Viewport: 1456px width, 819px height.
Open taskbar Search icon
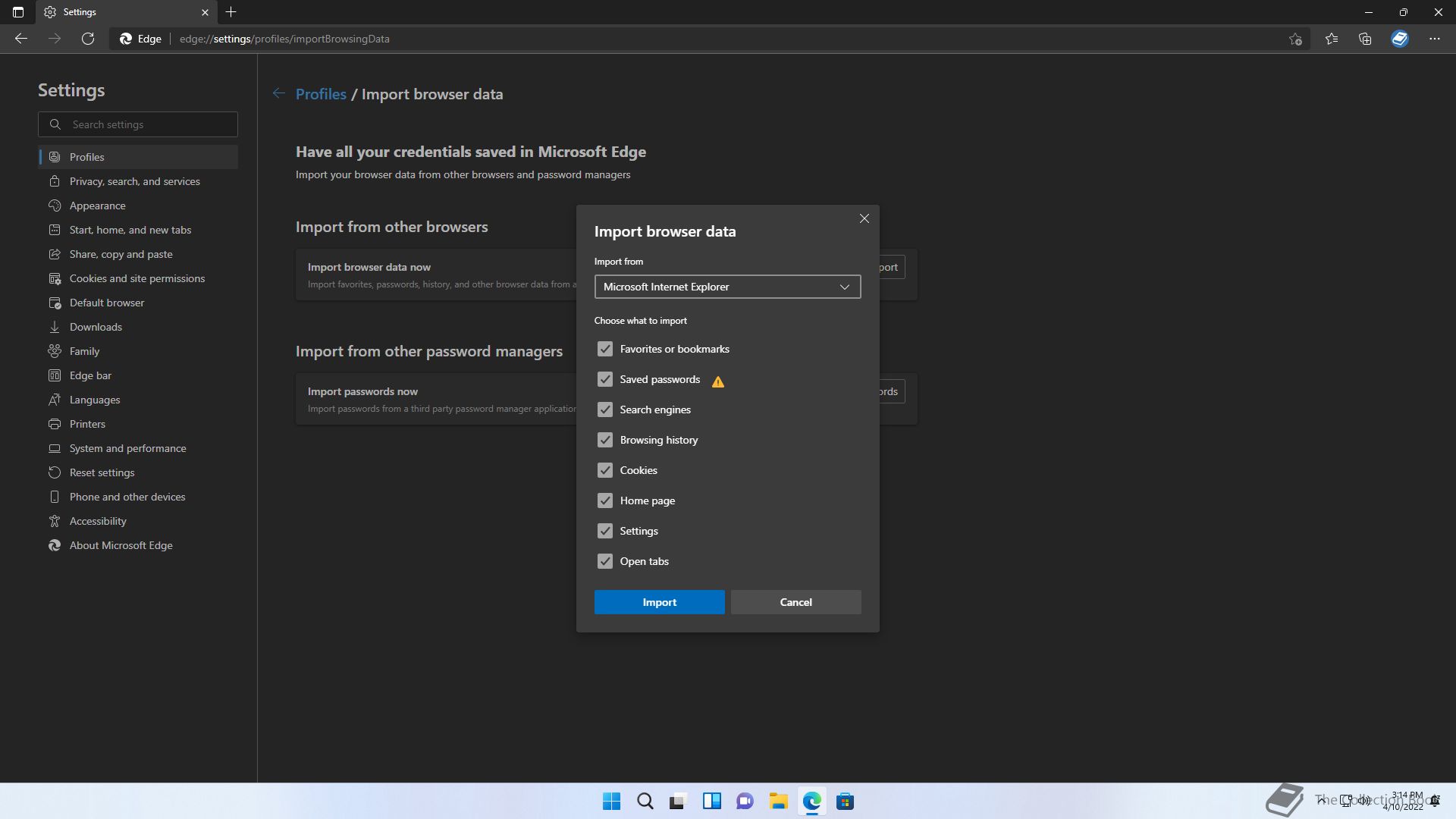click(645, 801)
